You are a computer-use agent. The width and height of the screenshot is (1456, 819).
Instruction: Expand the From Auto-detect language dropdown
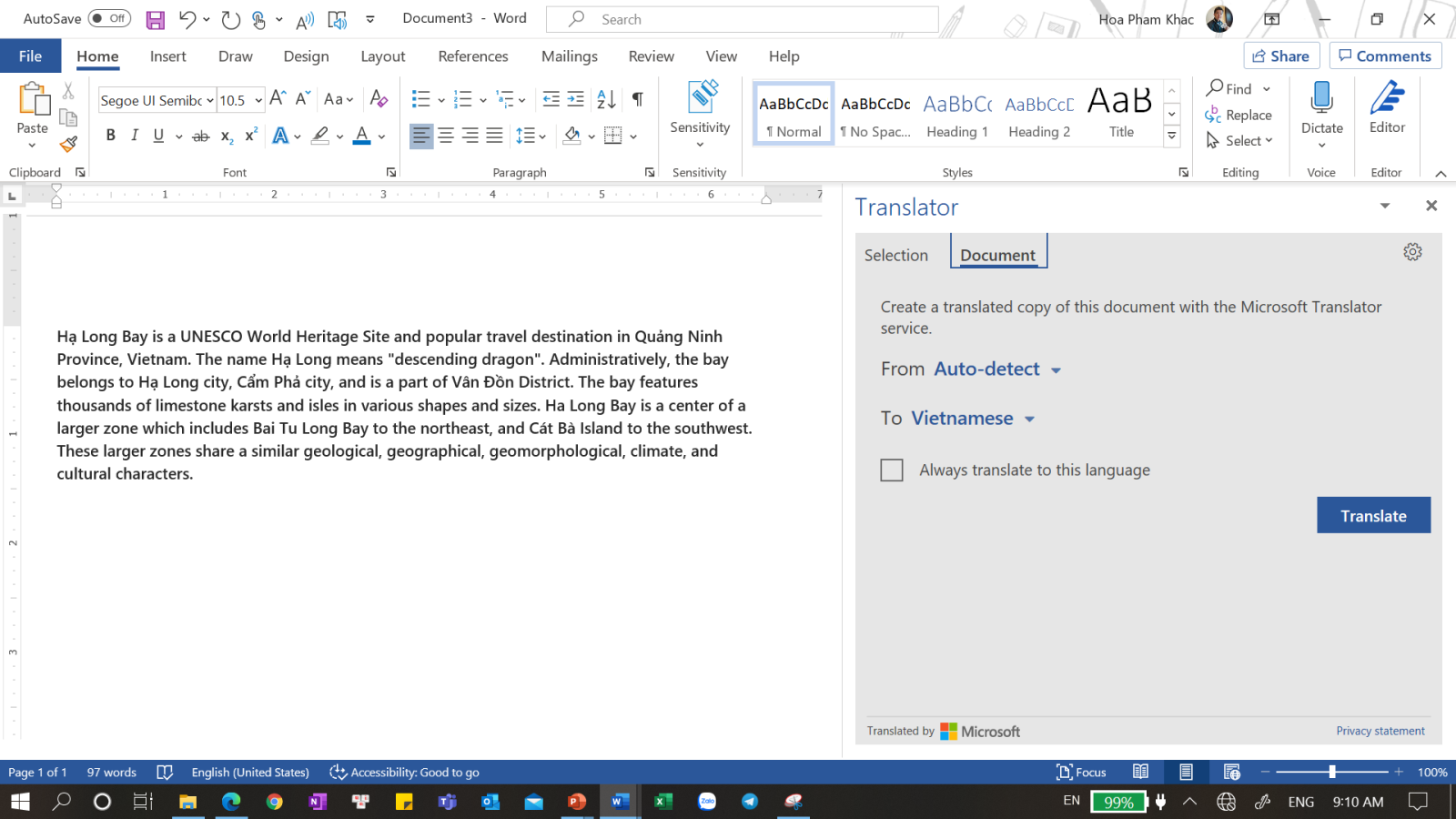(997, 369)
